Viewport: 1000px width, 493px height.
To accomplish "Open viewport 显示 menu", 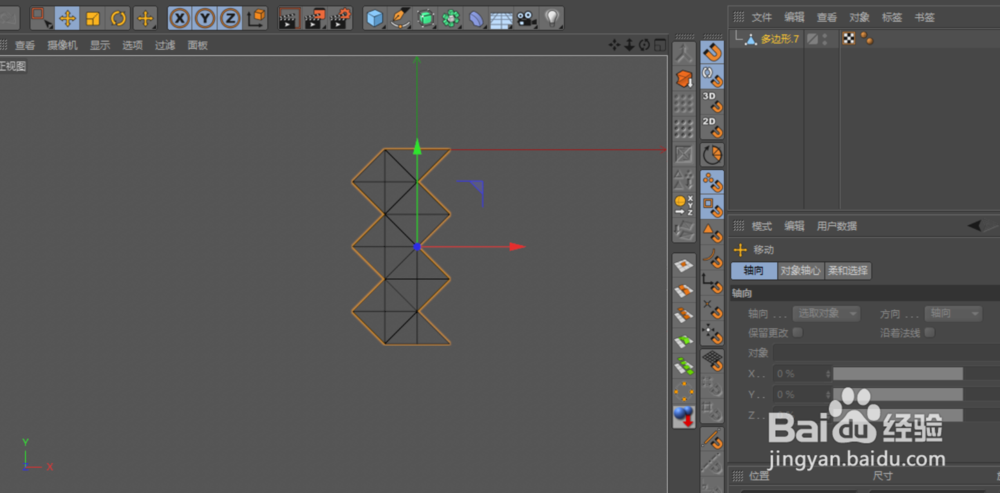I will 100,45.
